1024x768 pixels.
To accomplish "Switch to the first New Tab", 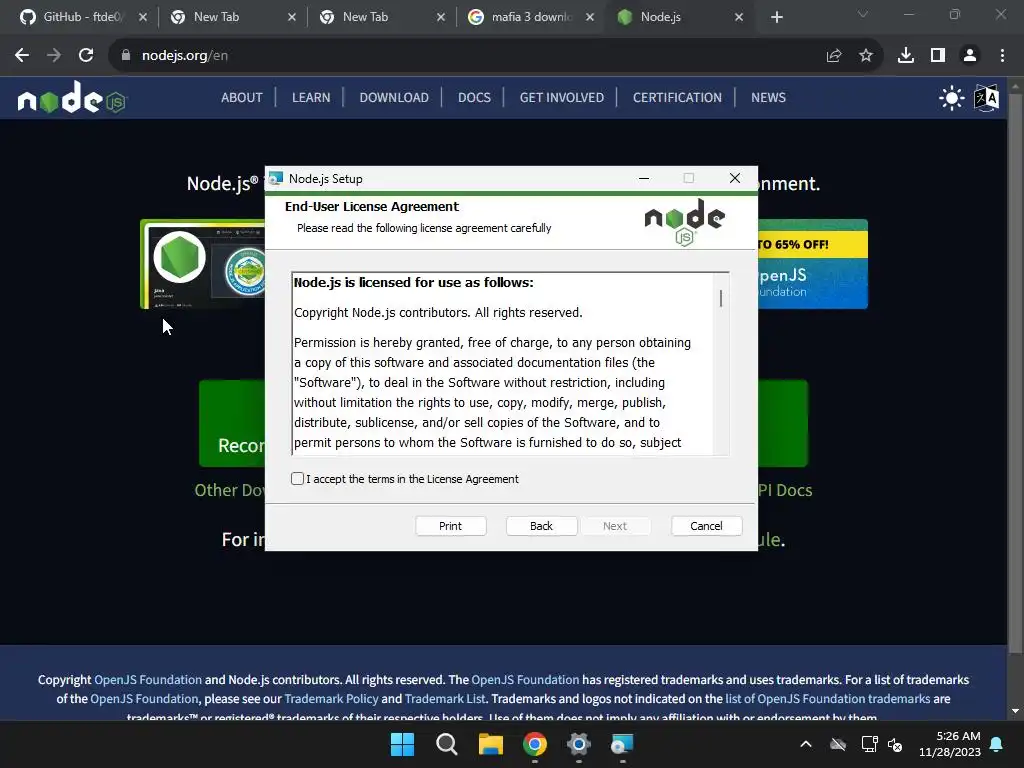I will 217,17.
